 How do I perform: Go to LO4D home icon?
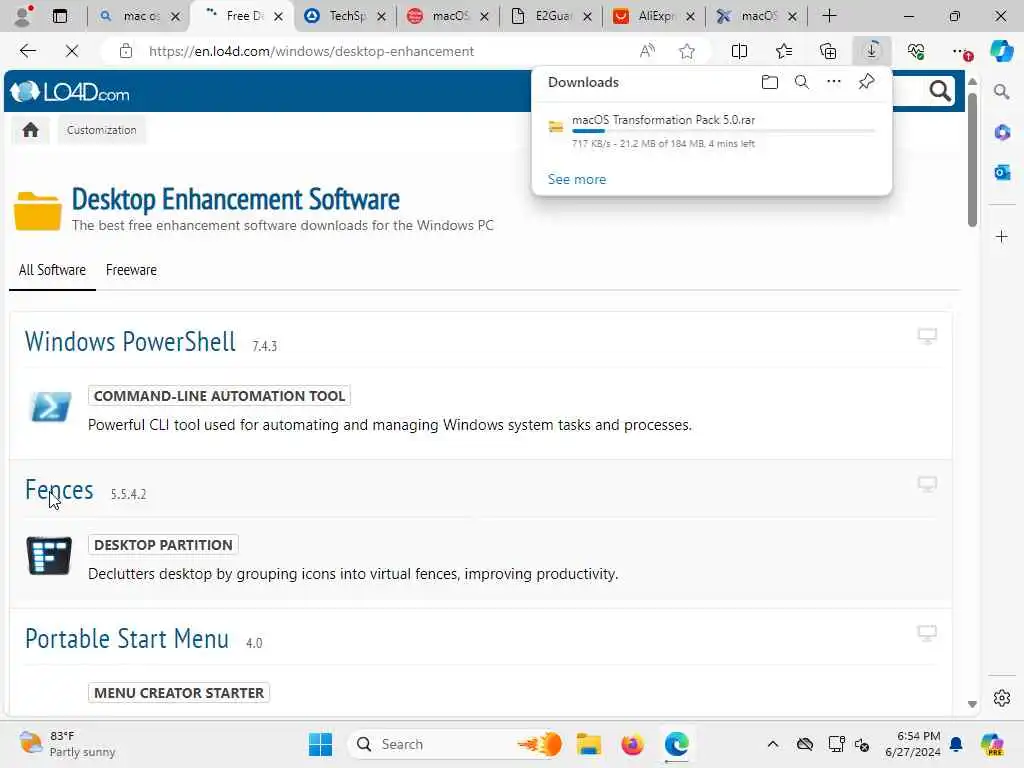click(x=30, y=130)
